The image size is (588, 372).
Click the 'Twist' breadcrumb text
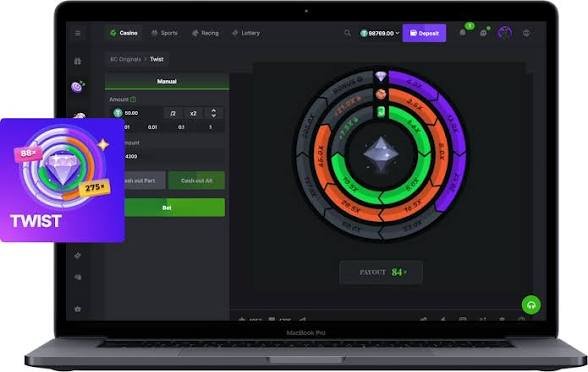tap(157, 59)
